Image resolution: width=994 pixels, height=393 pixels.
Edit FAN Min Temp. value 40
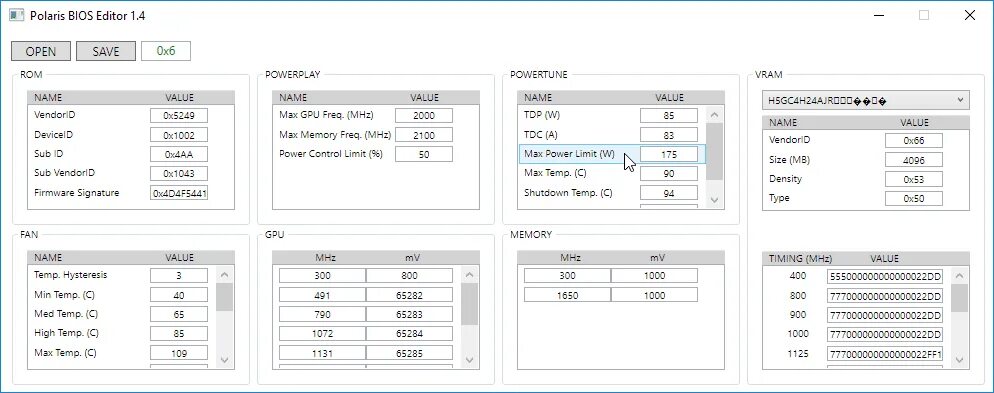[x=179, y=295]
